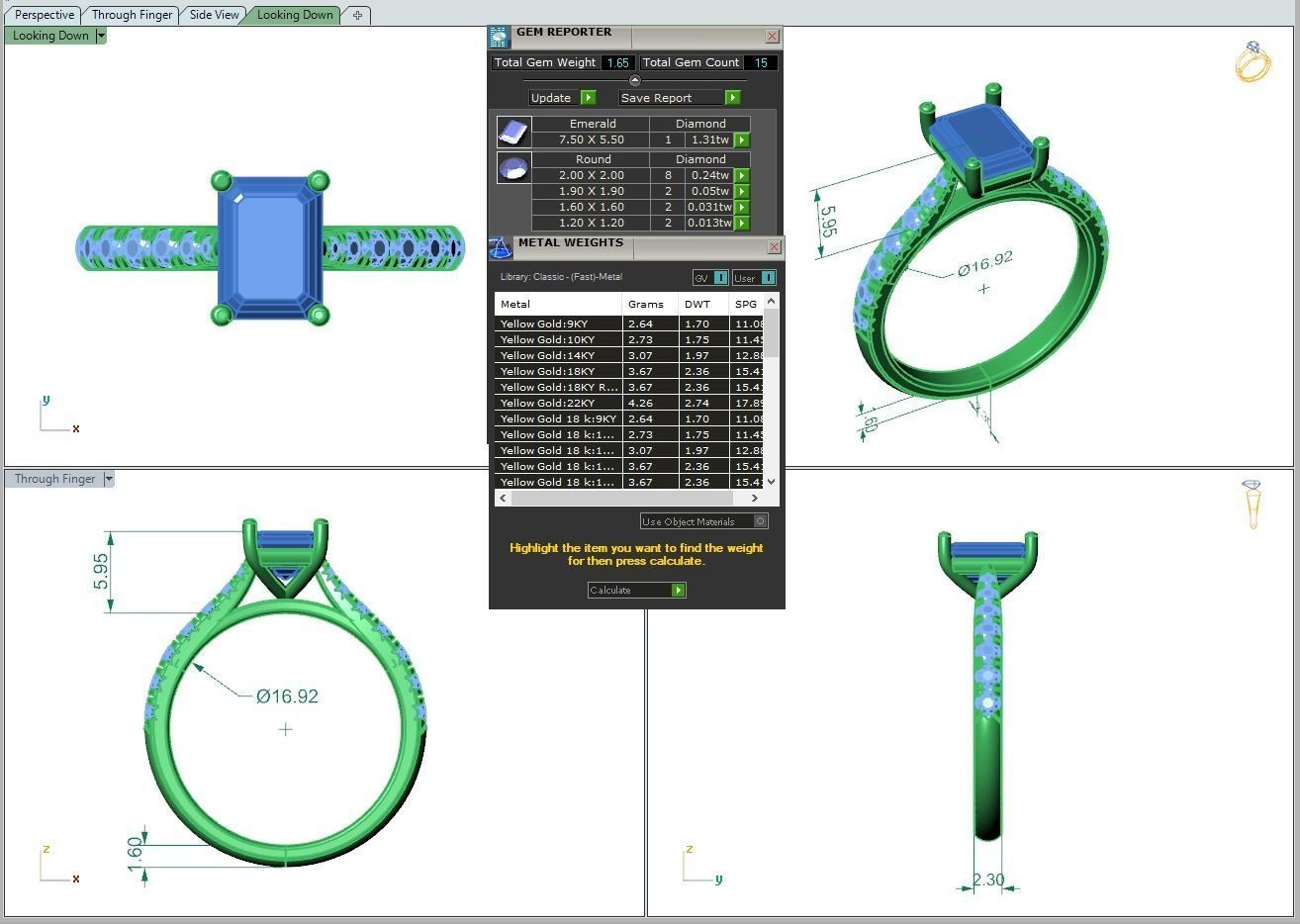Select the Yellow Gold:22KY row
The height and width of the screenshot is (924, 1300).
click(629, 403)
